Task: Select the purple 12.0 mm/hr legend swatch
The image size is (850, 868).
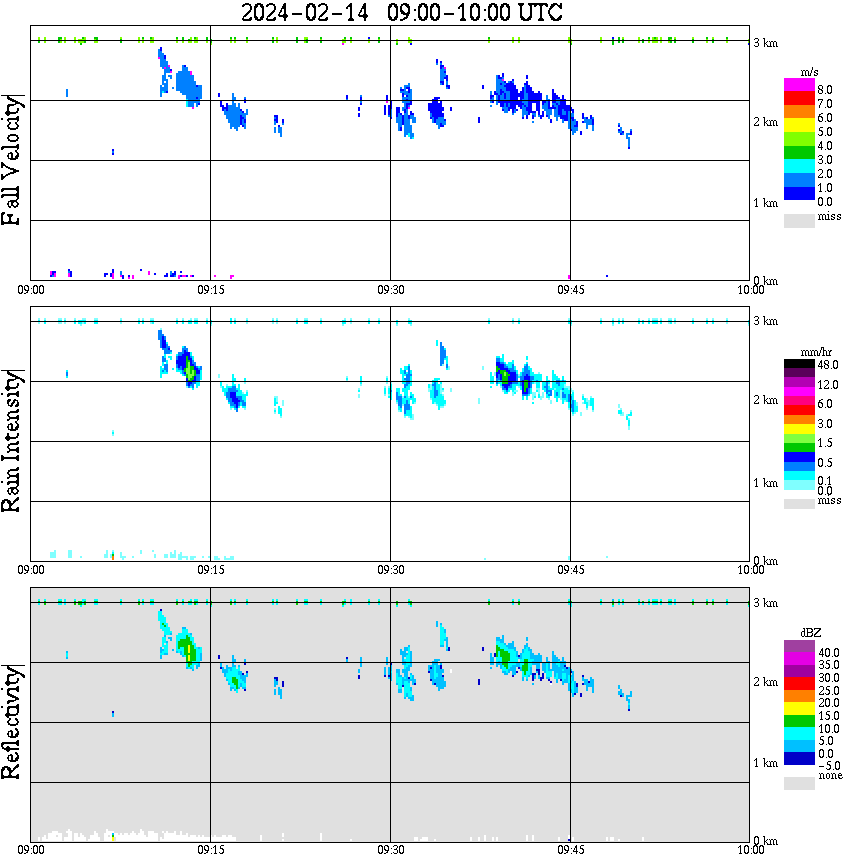Action: click(799, 383)
